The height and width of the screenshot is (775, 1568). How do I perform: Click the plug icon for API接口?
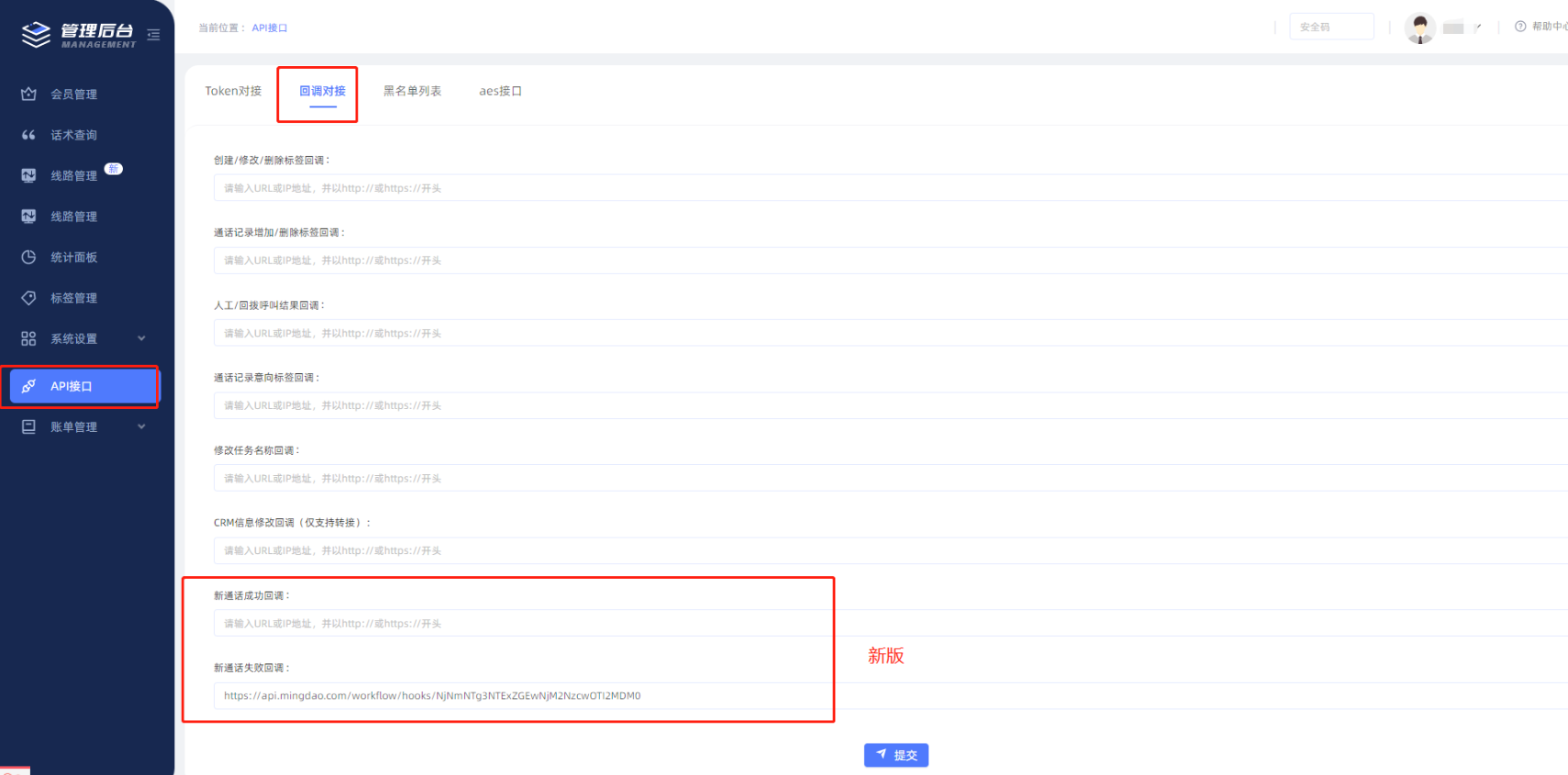click(28, 386)
